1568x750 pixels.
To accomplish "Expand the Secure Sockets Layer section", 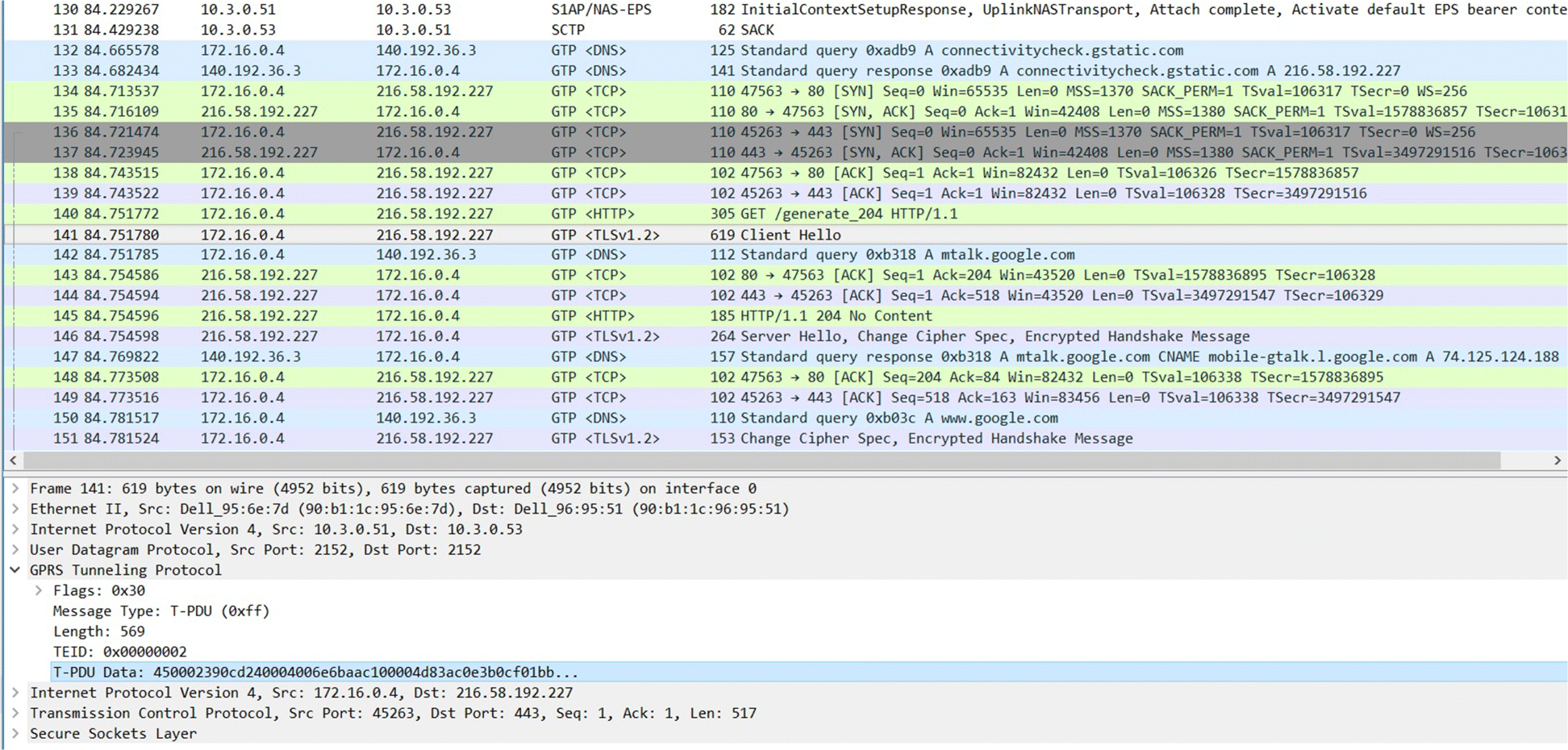I will tap(15, 733).
